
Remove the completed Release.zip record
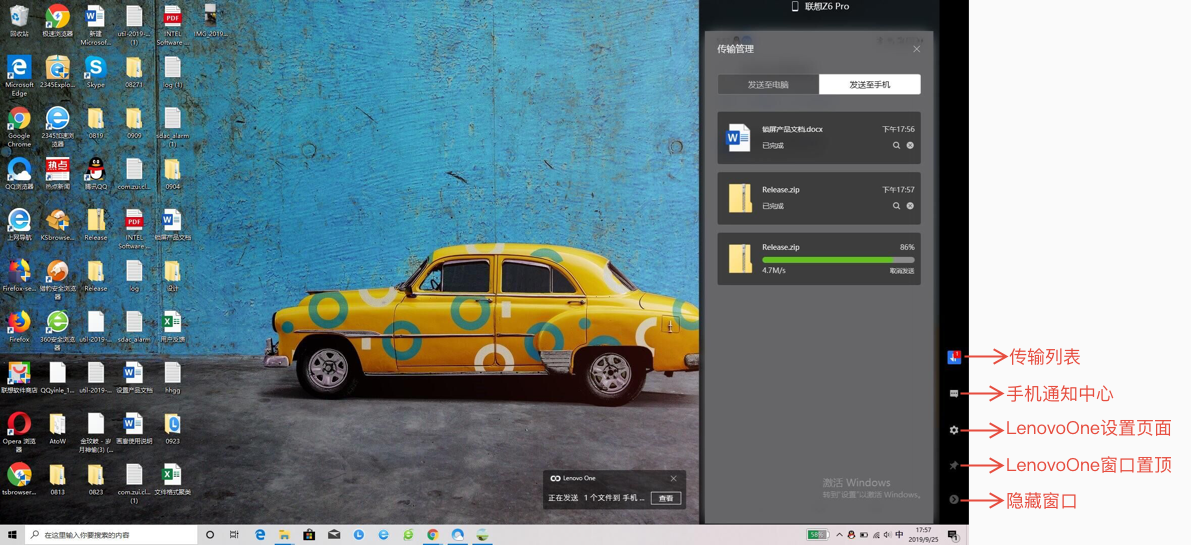click(910, 206)
